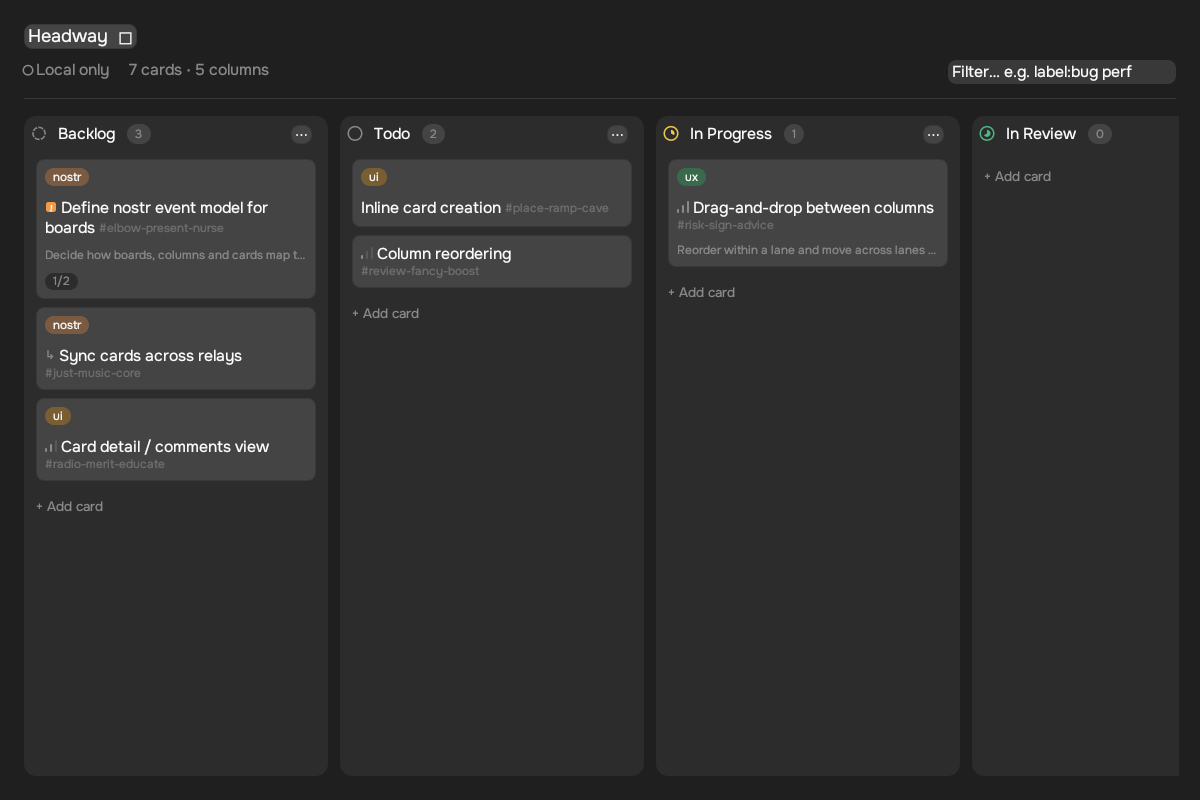This screenshot has width=1200, height=800.
Task: Click the In Progress yellow status icon
Action: click(x=671, y=134)
